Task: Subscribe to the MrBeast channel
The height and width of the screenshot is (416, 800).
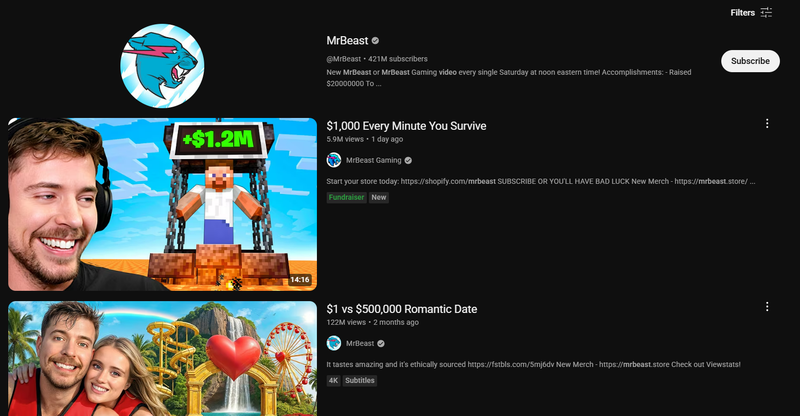Action: tap(750, 61)
